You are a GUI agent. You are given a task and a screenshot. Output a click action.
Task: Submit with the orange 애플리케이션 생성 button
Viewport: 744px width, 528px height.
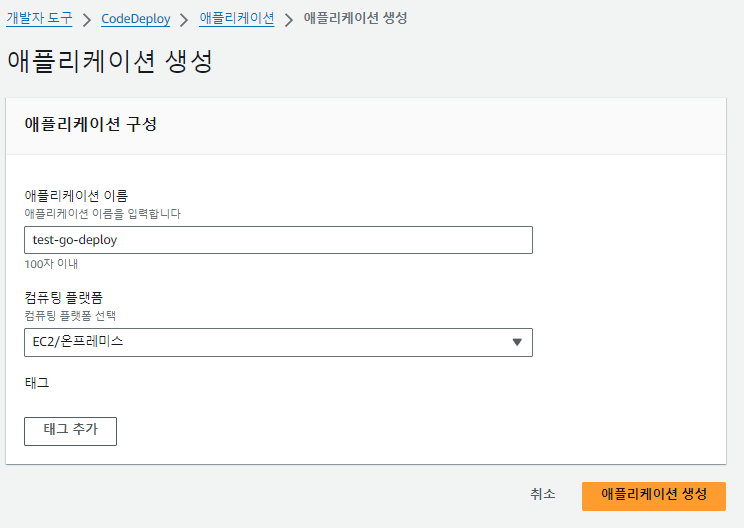654,495
